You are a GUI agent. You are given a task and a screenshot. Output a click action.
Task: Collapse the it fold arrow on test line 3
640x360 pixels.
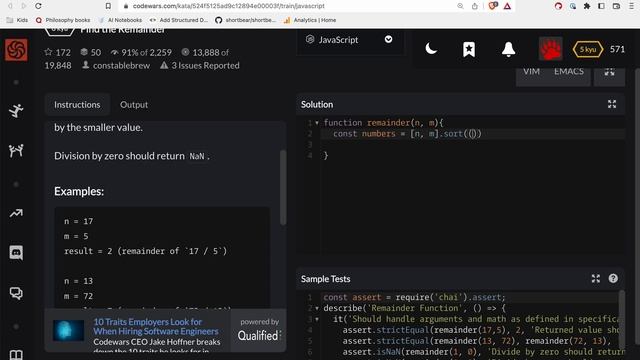(x=317, y=319)
